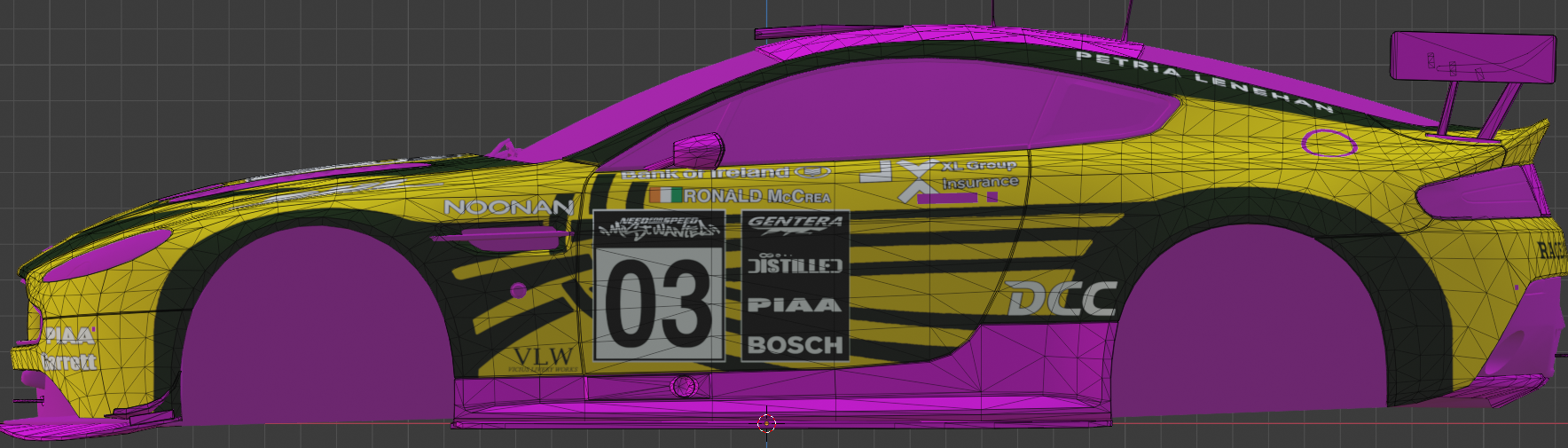Click the 03 race number plate
The width and height of the screenshot is (1568, 448).
pos(658,303)
